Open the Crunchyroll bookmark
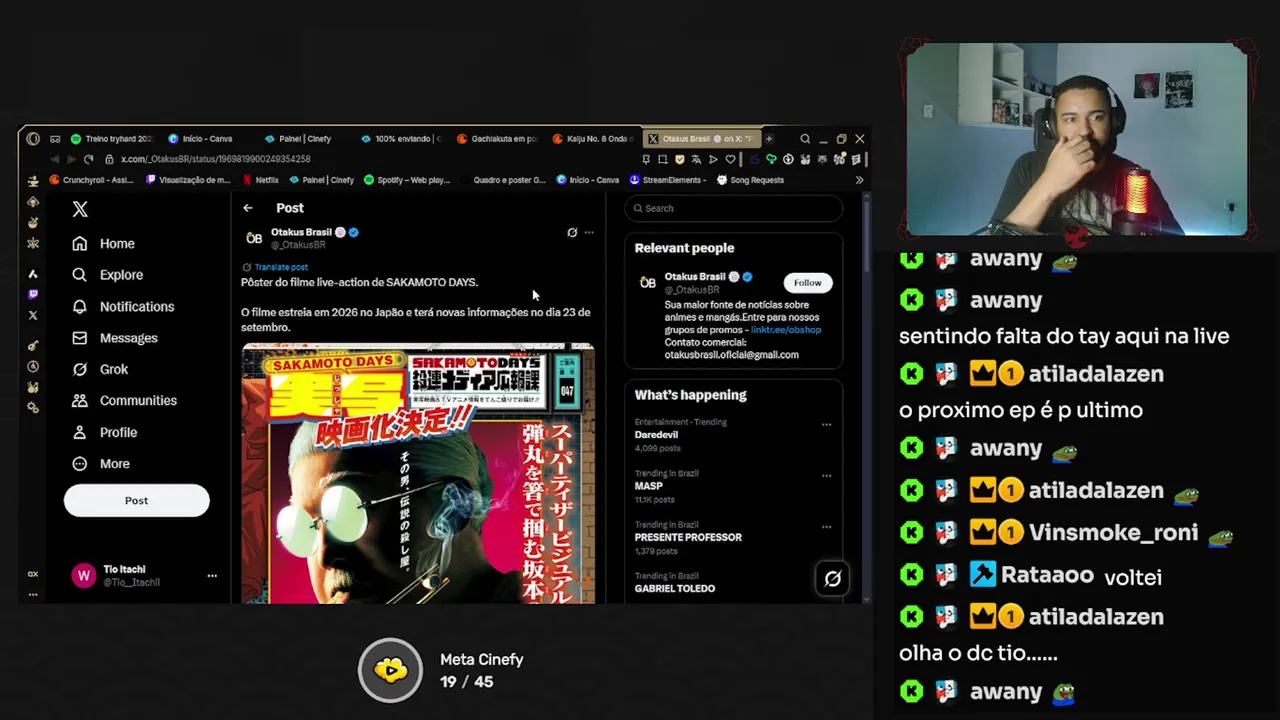1280x720 pixels. click(x=91, y=180)
